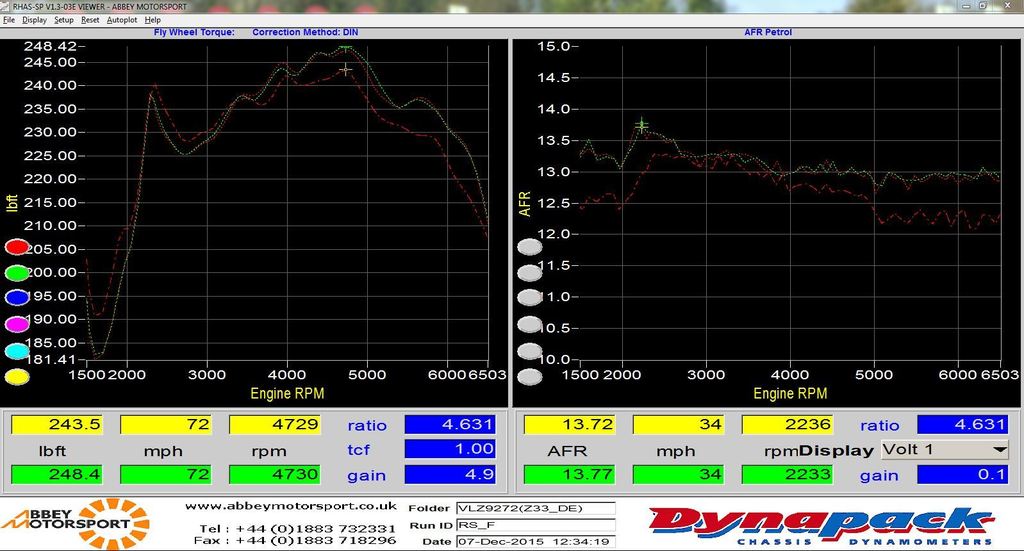Open the Autoplot menu
The height and width of the screenshot is (551, 1024).
(122, 20)
